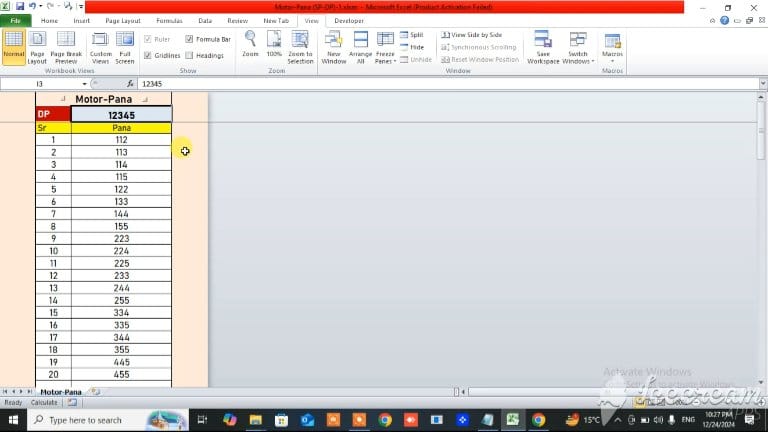Switch to Full Screen view
Screen dimensions: 768x432
point(125,47)
